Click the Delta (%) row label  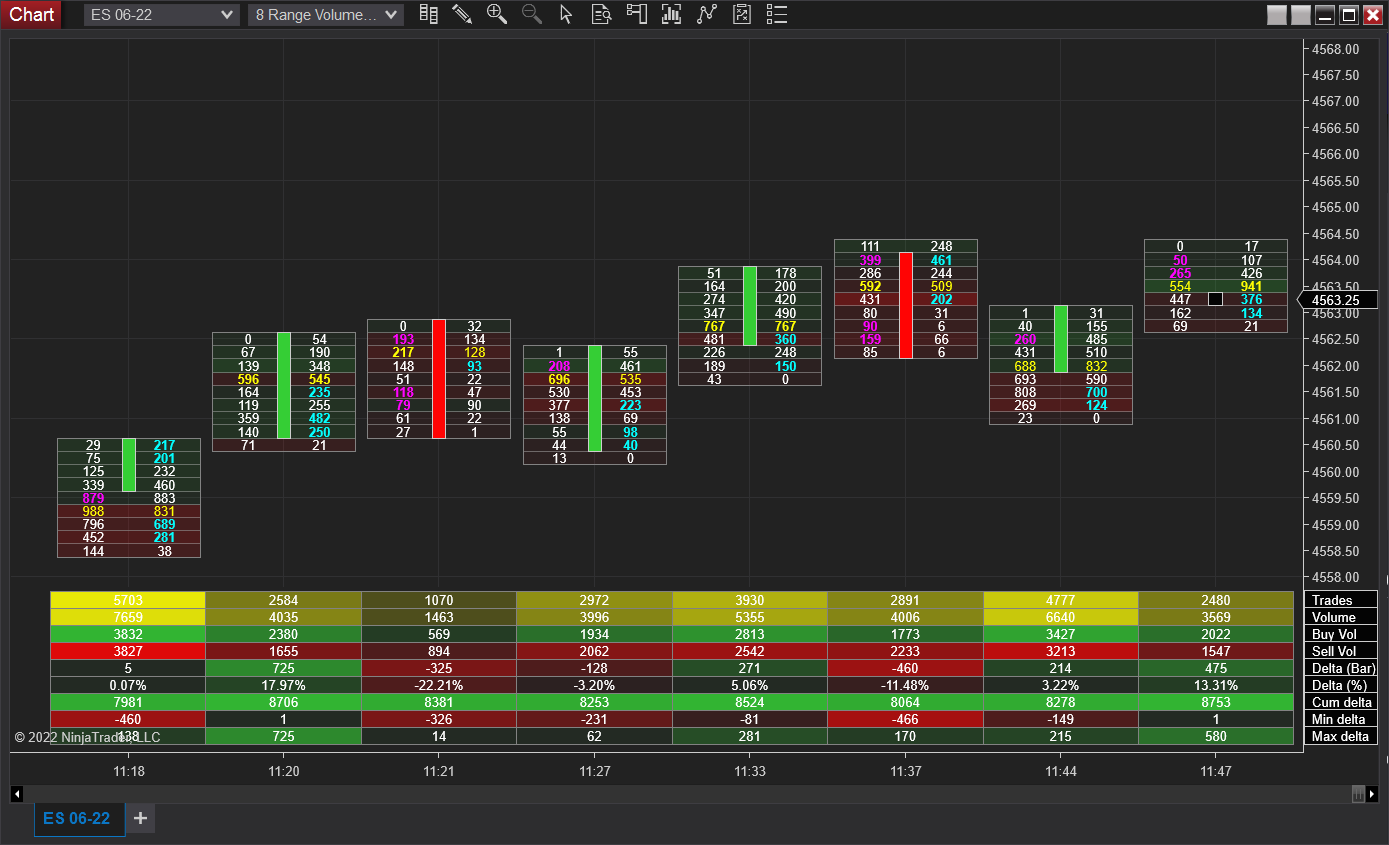pos(1339,685)
